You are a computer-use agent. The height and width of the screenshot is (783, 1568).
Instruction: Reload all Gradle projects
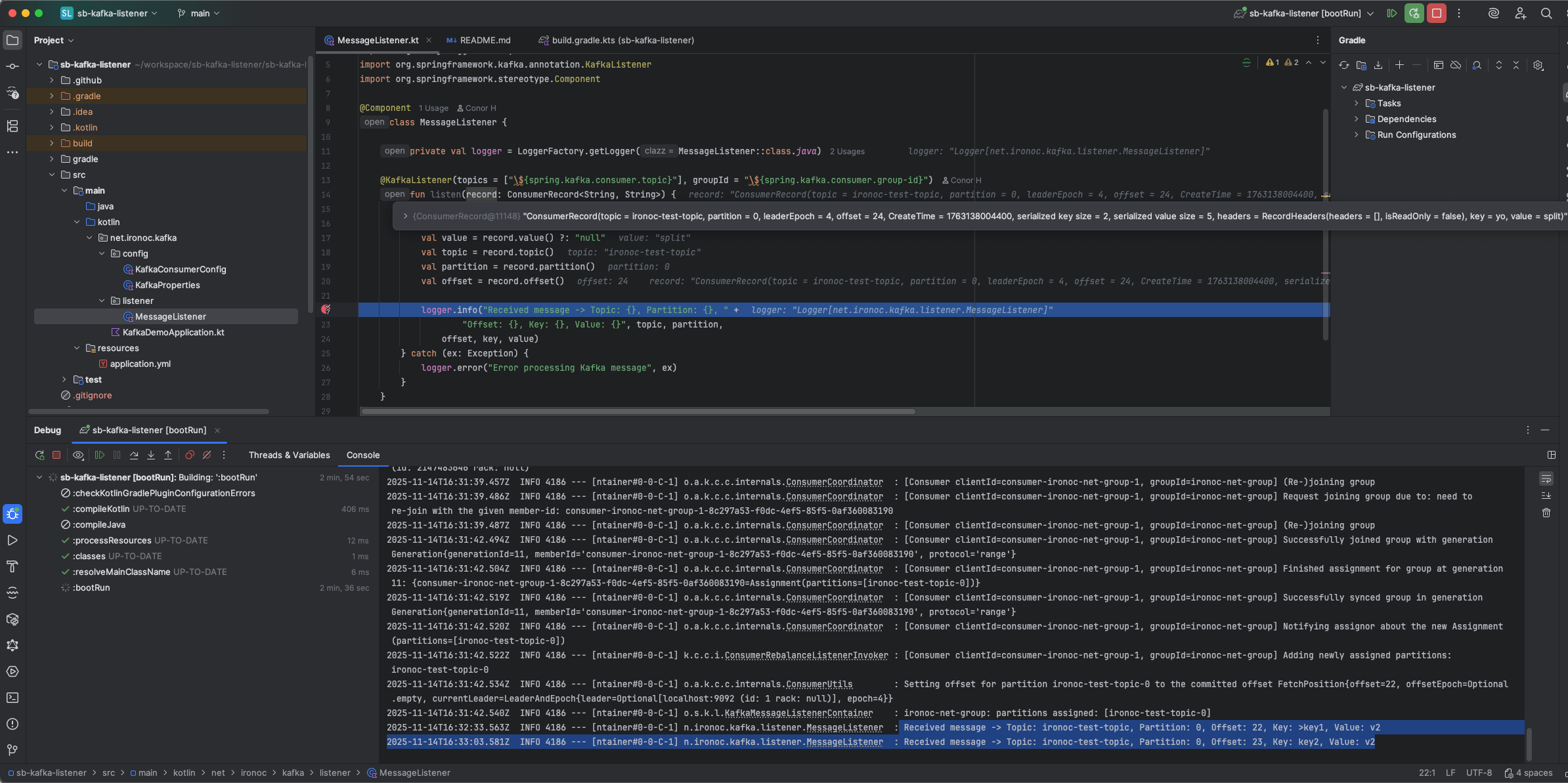[1343, 65]
